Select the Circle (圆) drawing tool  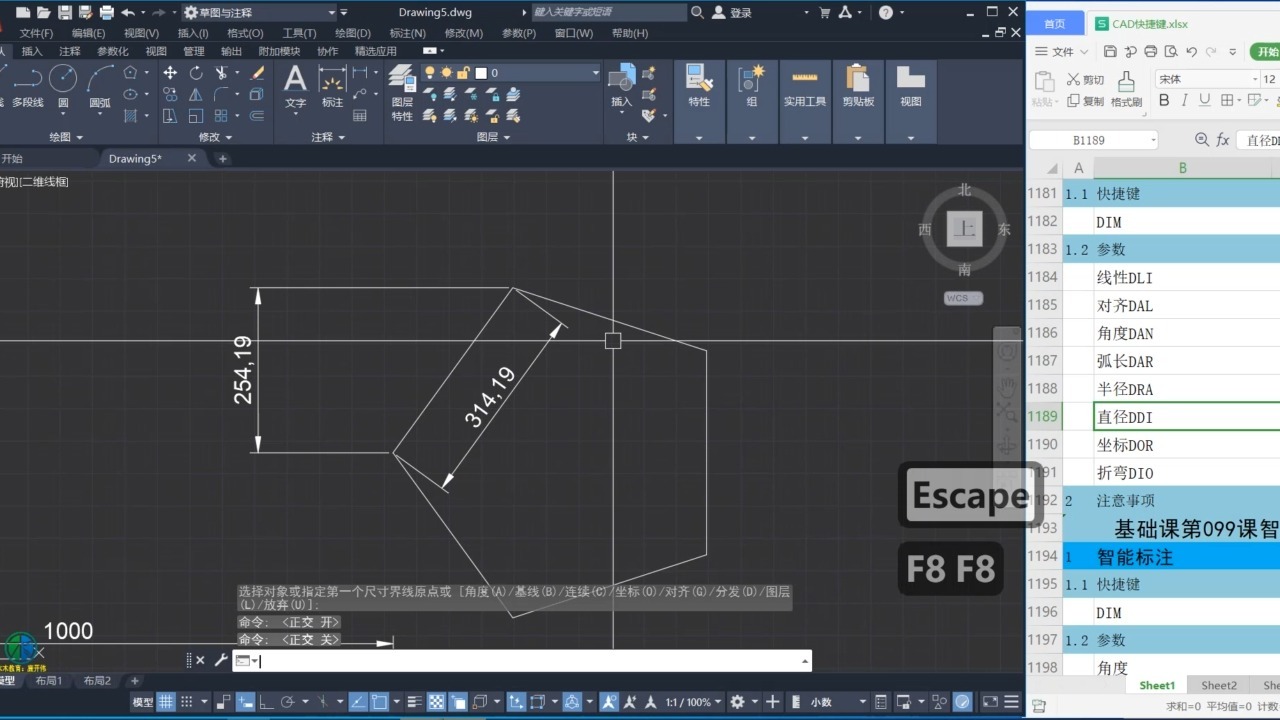click(63, 86)
